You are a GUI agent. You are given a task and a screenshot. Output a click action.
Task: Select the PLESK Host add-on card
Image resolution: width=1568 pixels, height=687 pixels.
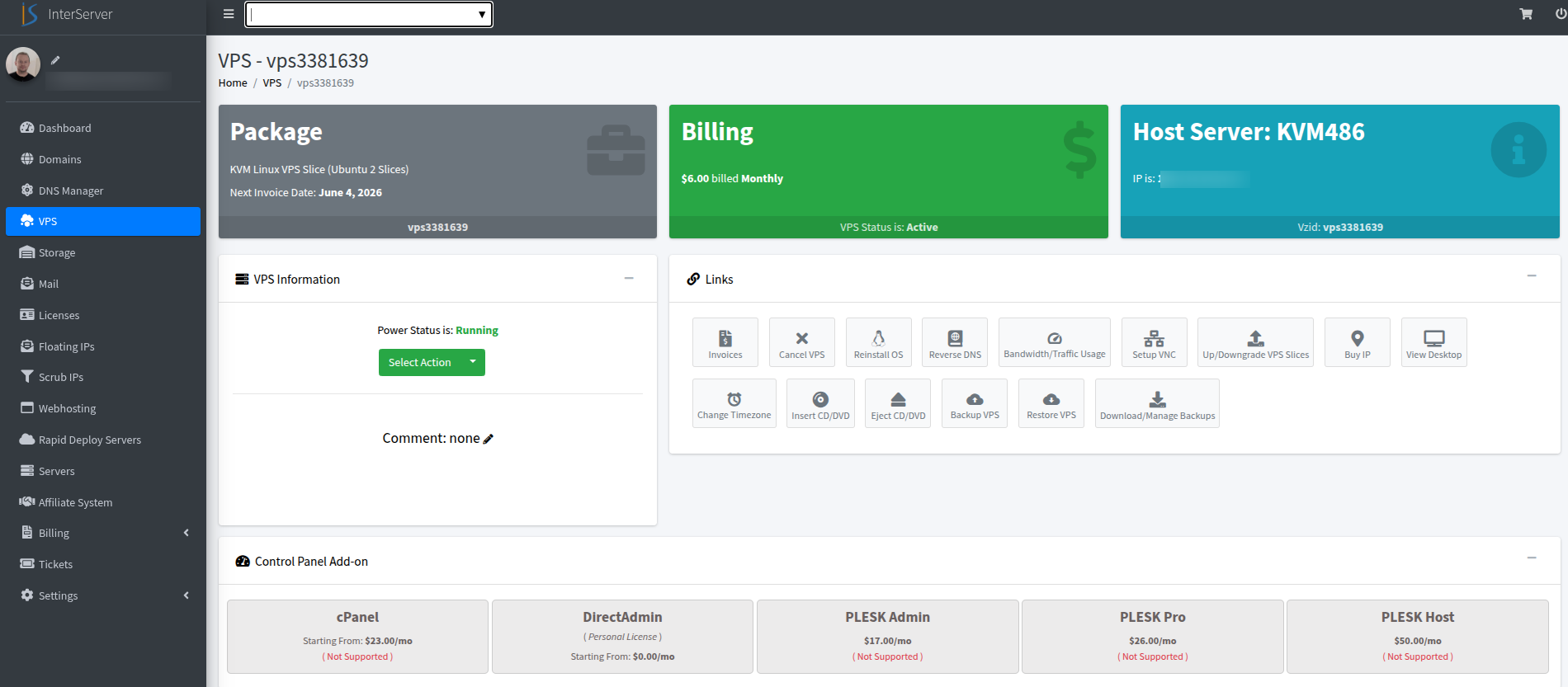1418,637
